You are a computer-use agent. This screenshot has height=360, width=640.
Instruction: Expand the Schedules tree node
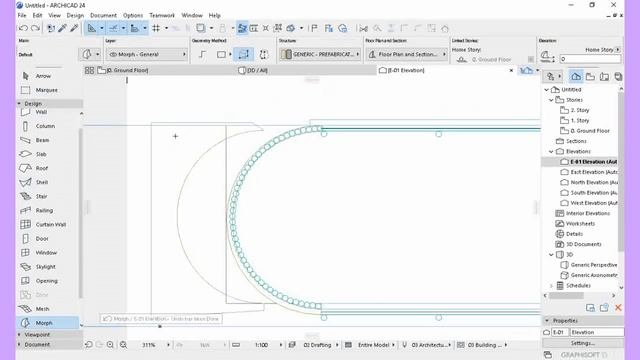tap(551, 286)
